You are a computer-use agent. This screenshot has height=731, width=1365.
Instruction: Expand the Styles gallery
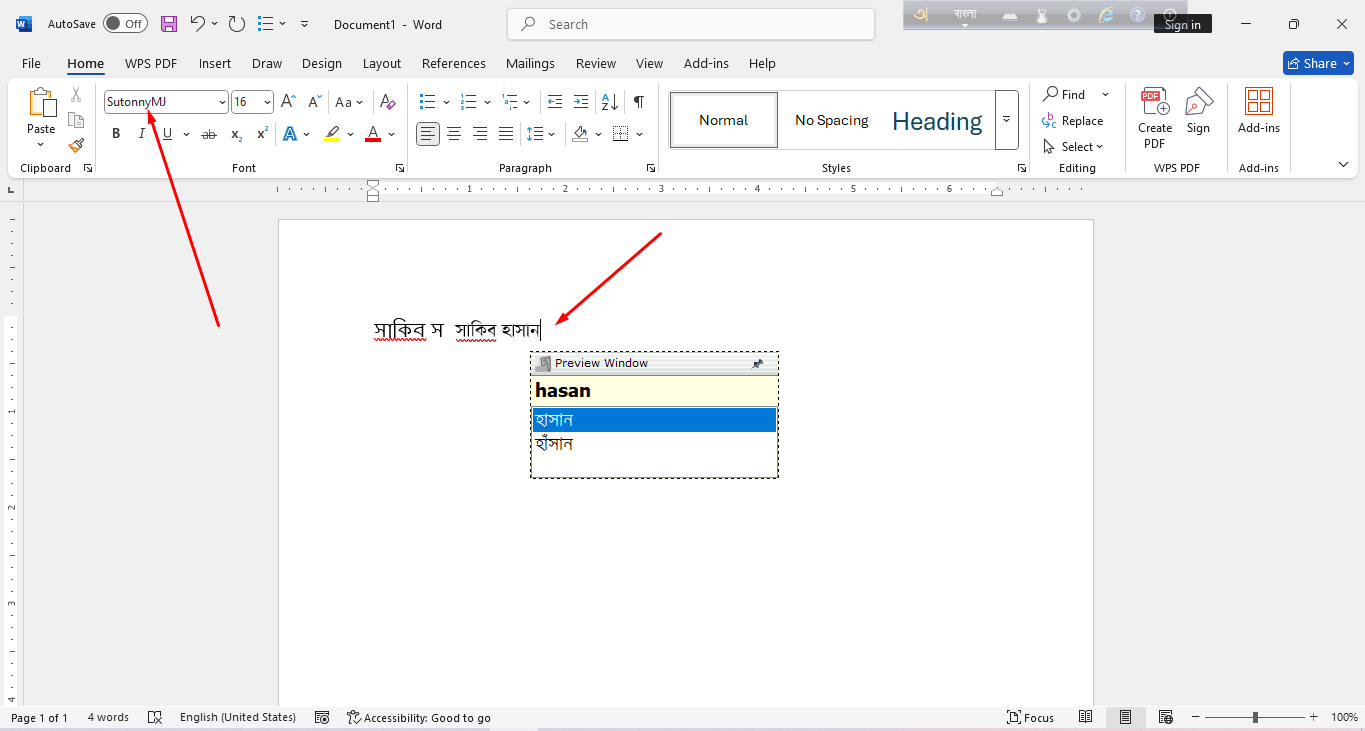pos(1006,120)
